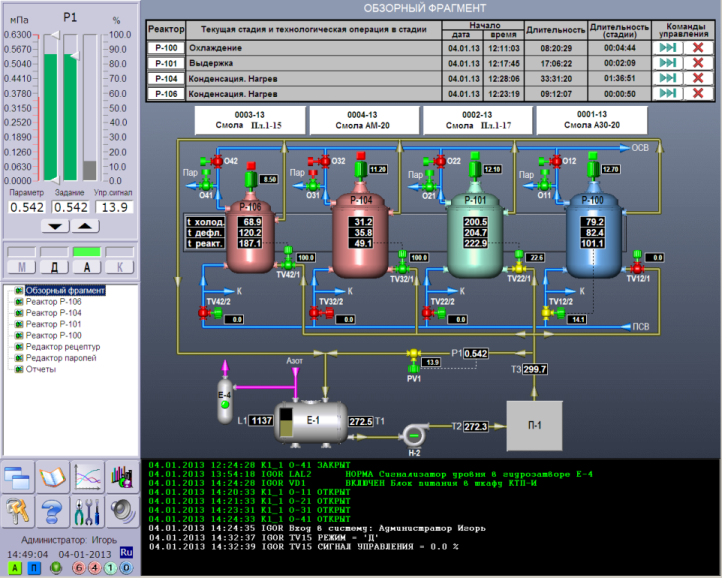Select manual mode М button

pyautogui.click(x=21, y=267)
